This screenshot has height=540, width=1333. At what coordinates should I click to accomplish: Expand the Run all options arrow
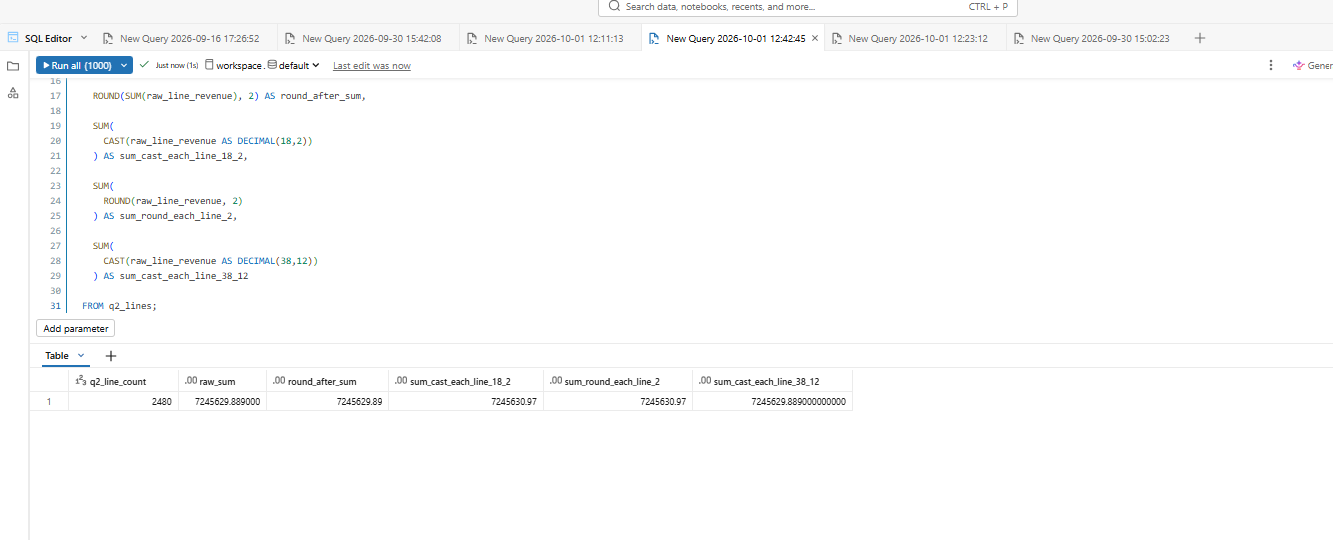click(x=124, y=65)
